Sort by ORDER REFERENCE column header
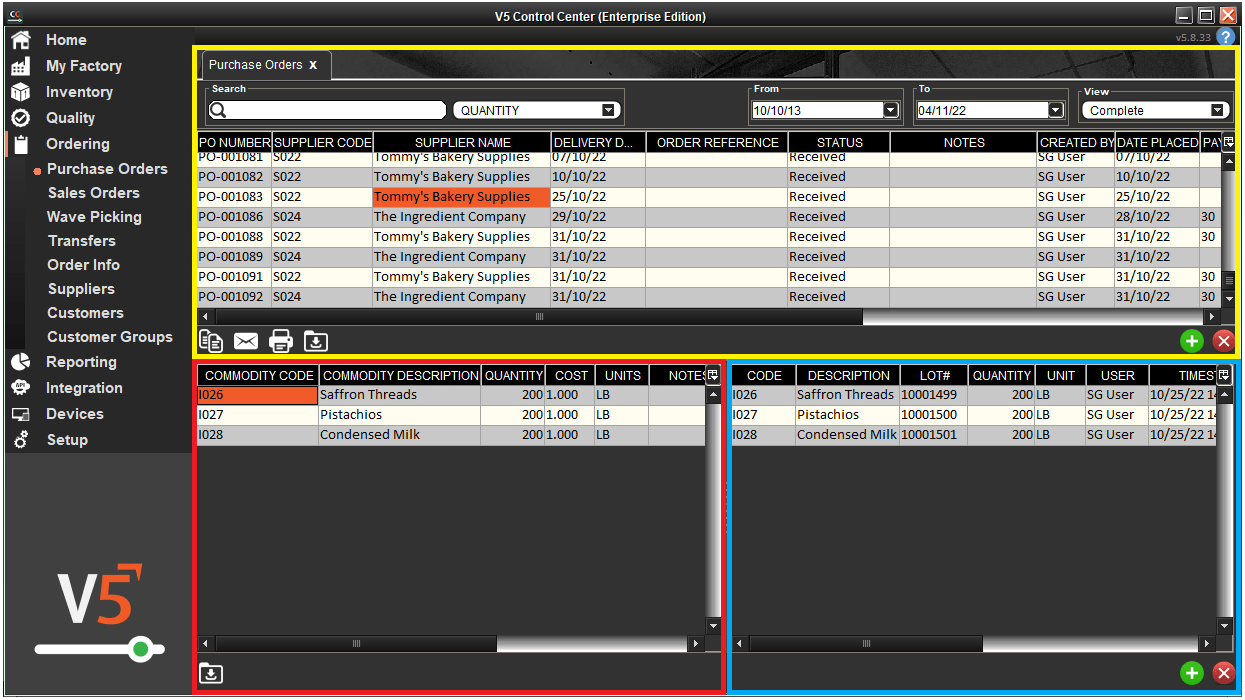 coord(717,143)
